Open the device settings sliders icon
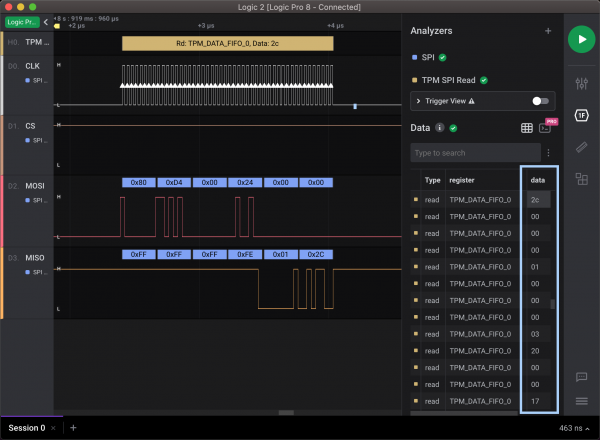 pos(581,83)
